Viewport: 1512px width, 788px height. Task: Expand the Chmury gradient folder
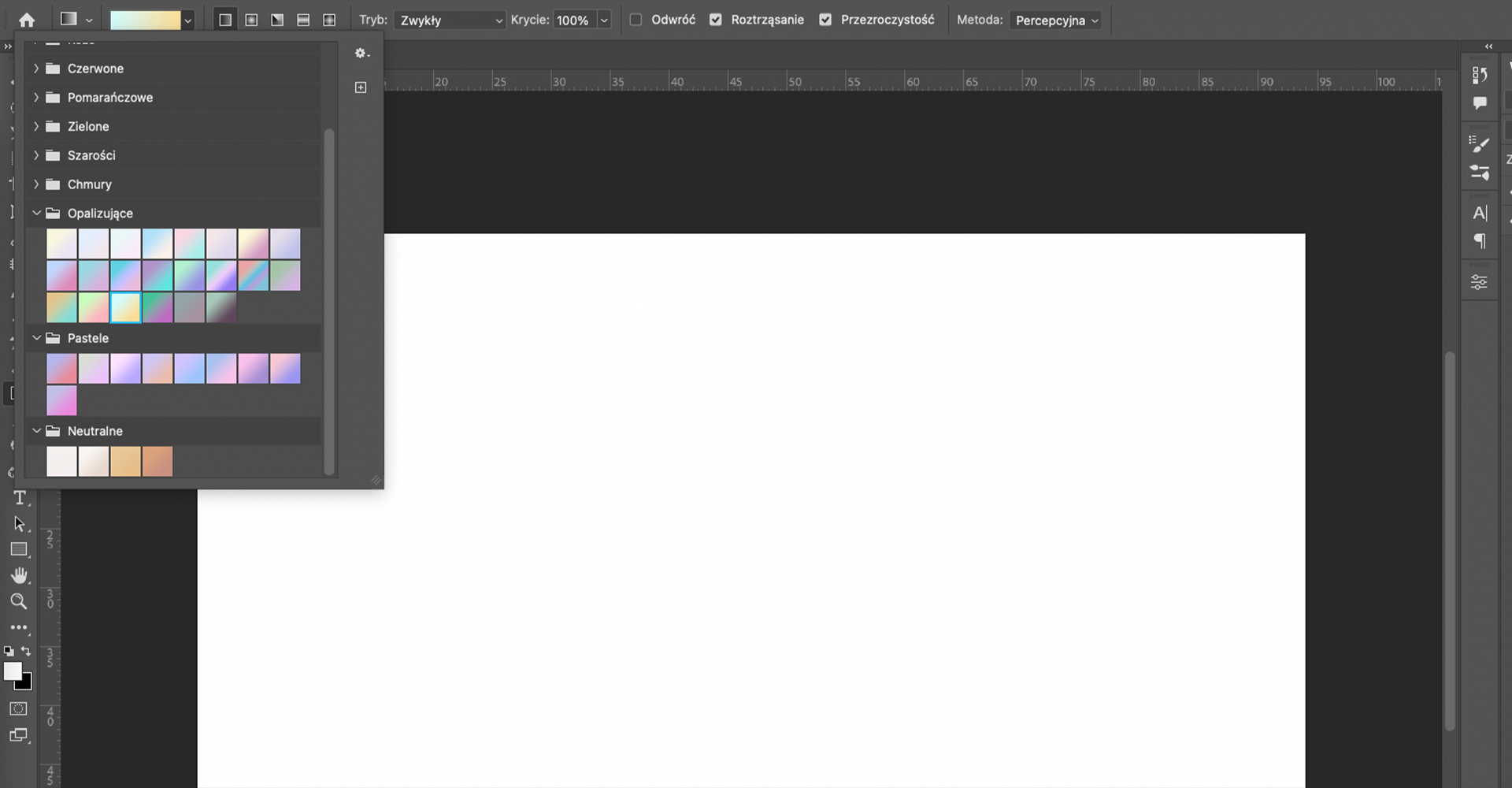pos(36,184)
